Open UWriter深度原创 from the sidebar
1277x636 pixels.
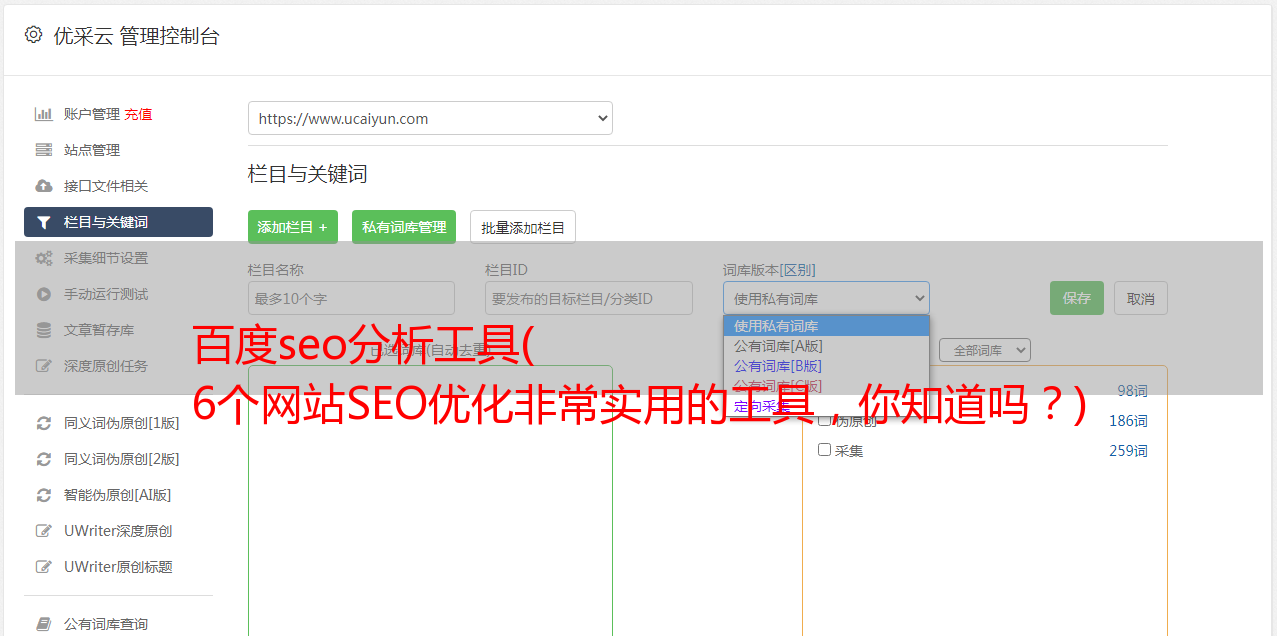tap(118, 531)
